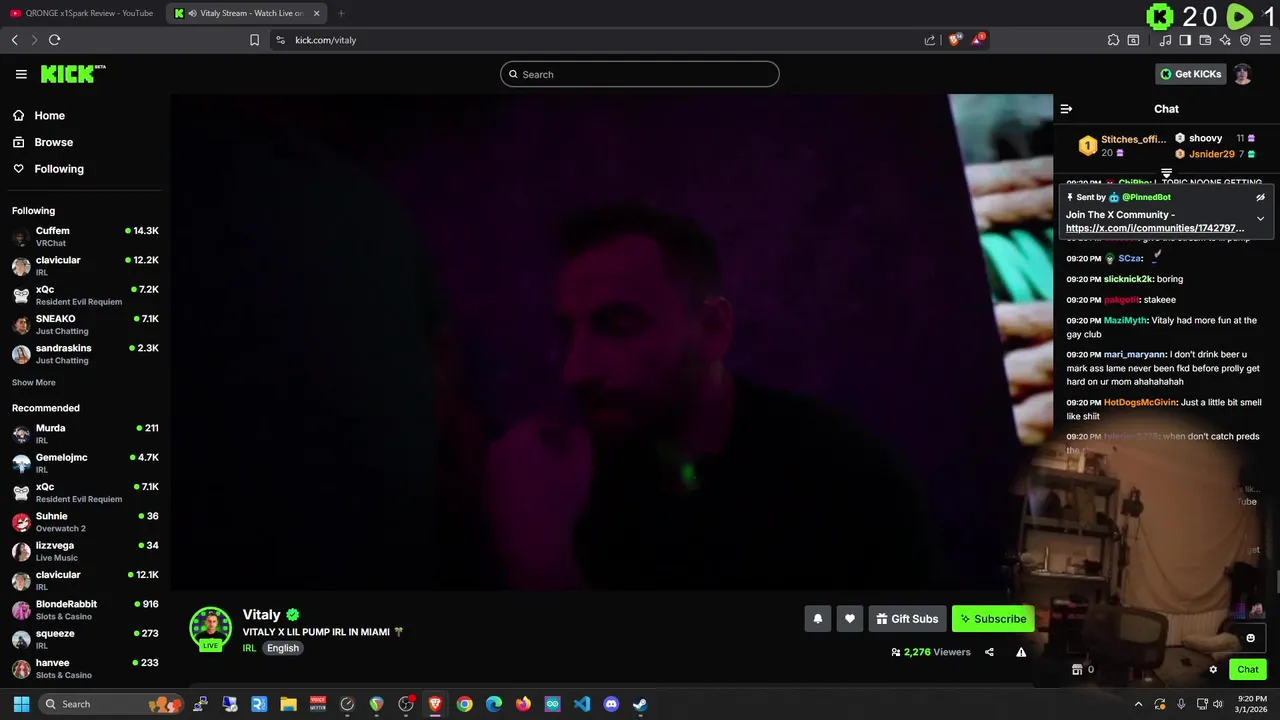Click the notification bell for Vitaly
This screenshot has height=720, width=1280.
pos(817,619)
